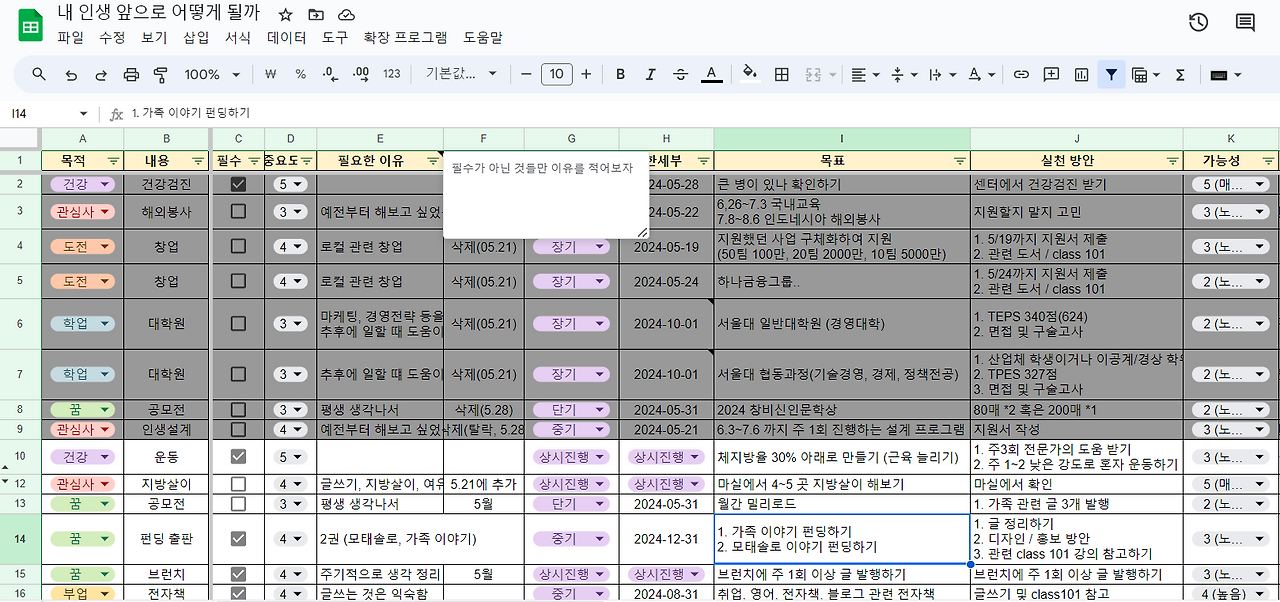Open the Google Sheets home icon
1280x602 pixels.
coord(30,25)
